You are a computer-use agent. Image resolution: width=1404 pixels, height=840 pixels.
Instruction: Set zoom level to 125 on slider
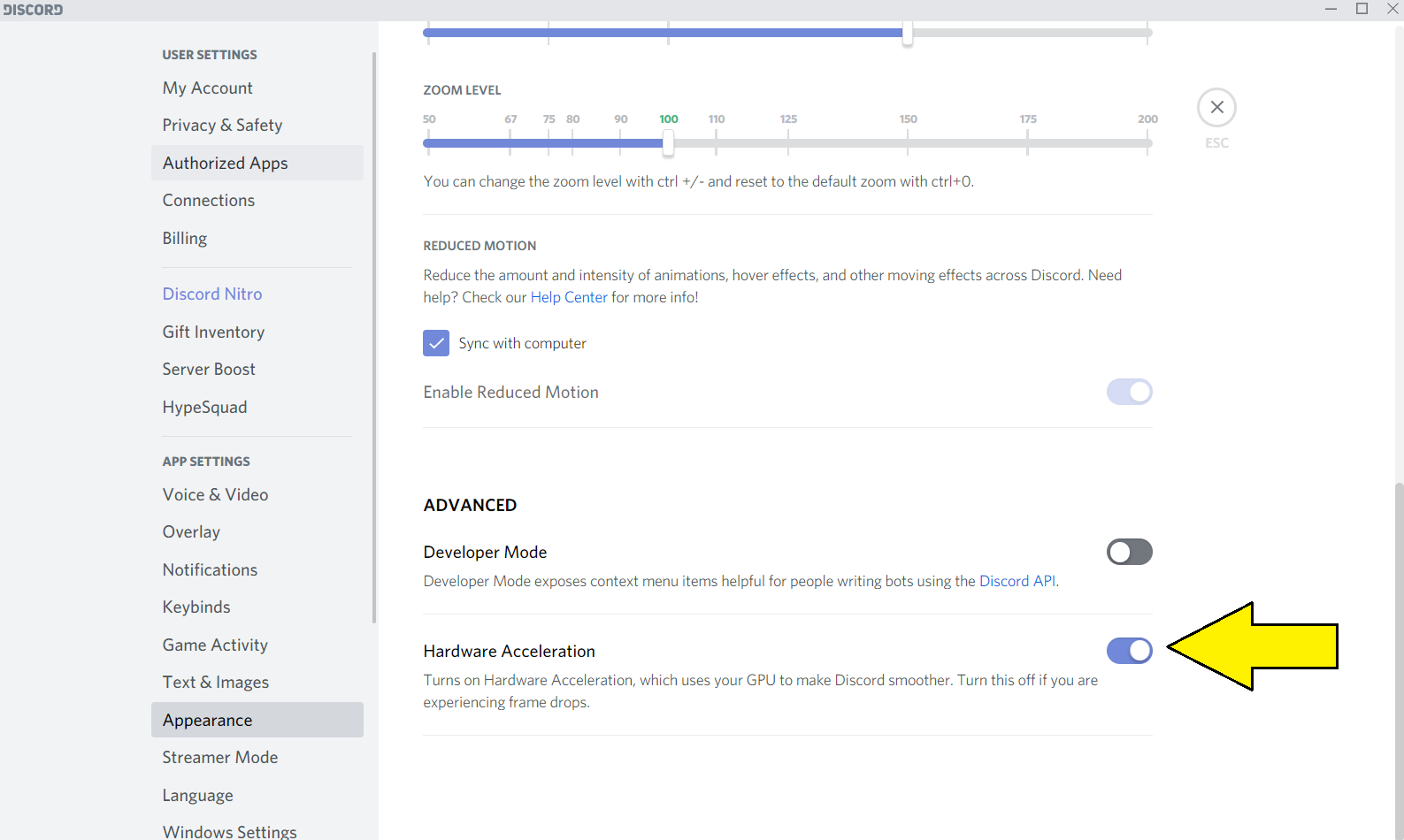(x=788, y=142)
